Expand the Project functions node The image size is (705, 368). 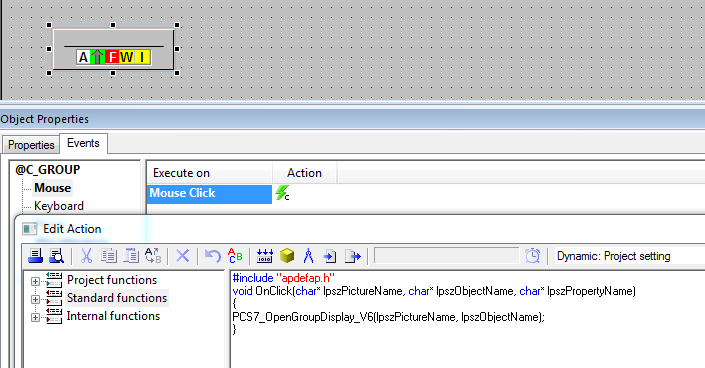pyautogui.click(x=35, y=281)
